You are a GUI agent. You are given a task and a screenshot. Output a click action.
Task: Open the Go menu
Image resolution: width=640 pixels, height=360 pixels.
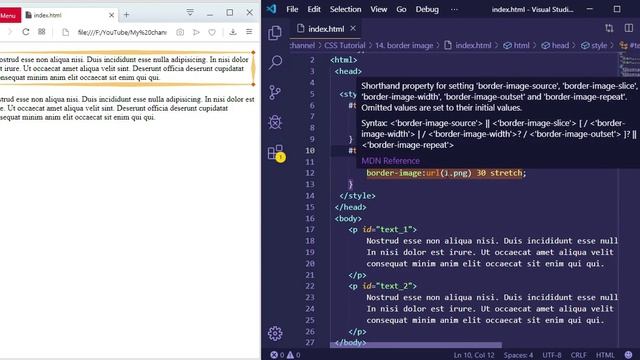[401, 9]
